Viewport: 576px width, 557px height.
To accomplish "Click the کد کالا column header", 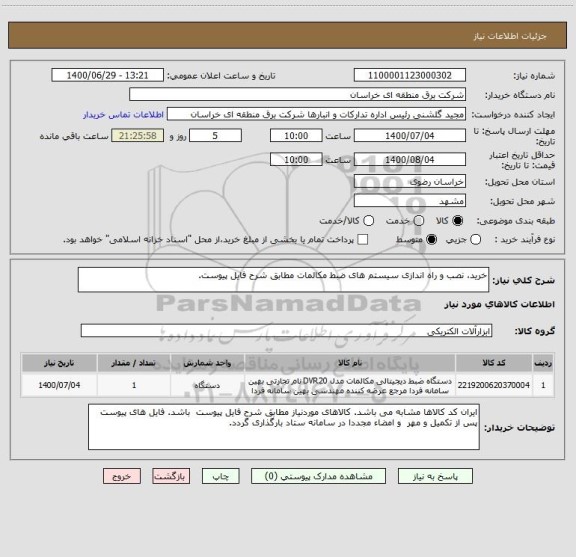I will tap(494, 363).
